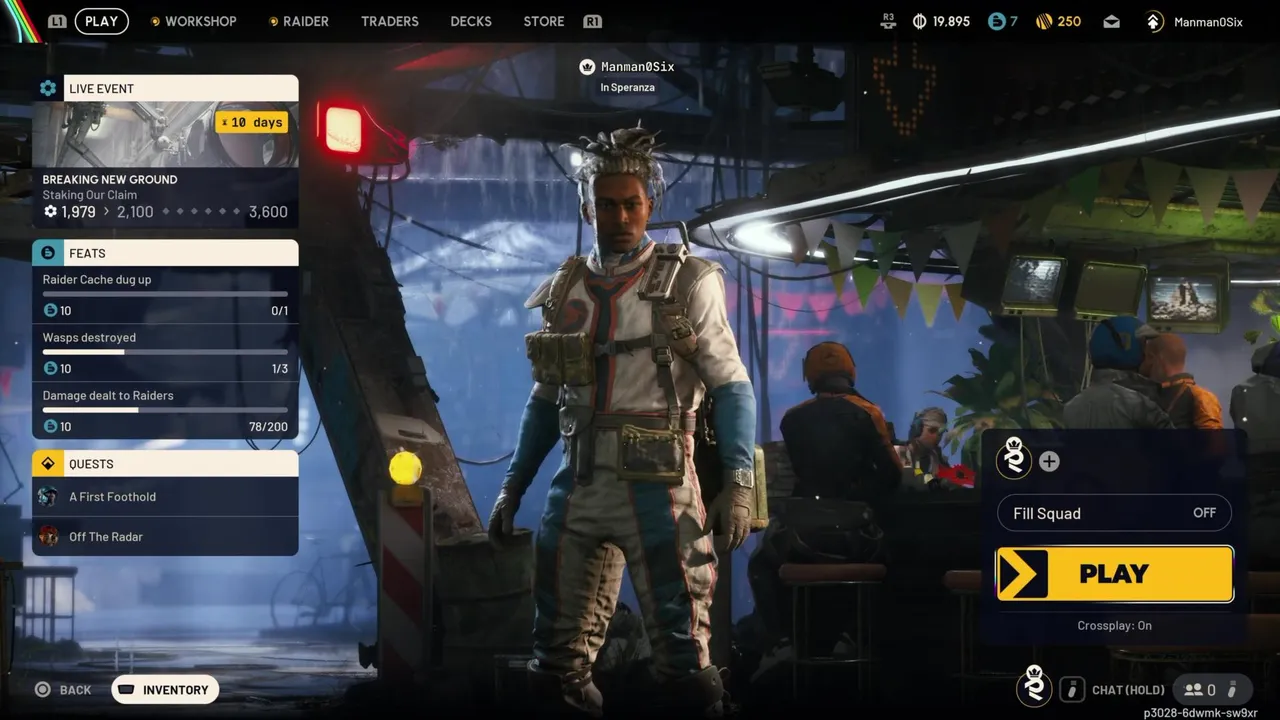Click Crossplay: On text
The image size is (1280, 720).
[x=1114, y=626]
